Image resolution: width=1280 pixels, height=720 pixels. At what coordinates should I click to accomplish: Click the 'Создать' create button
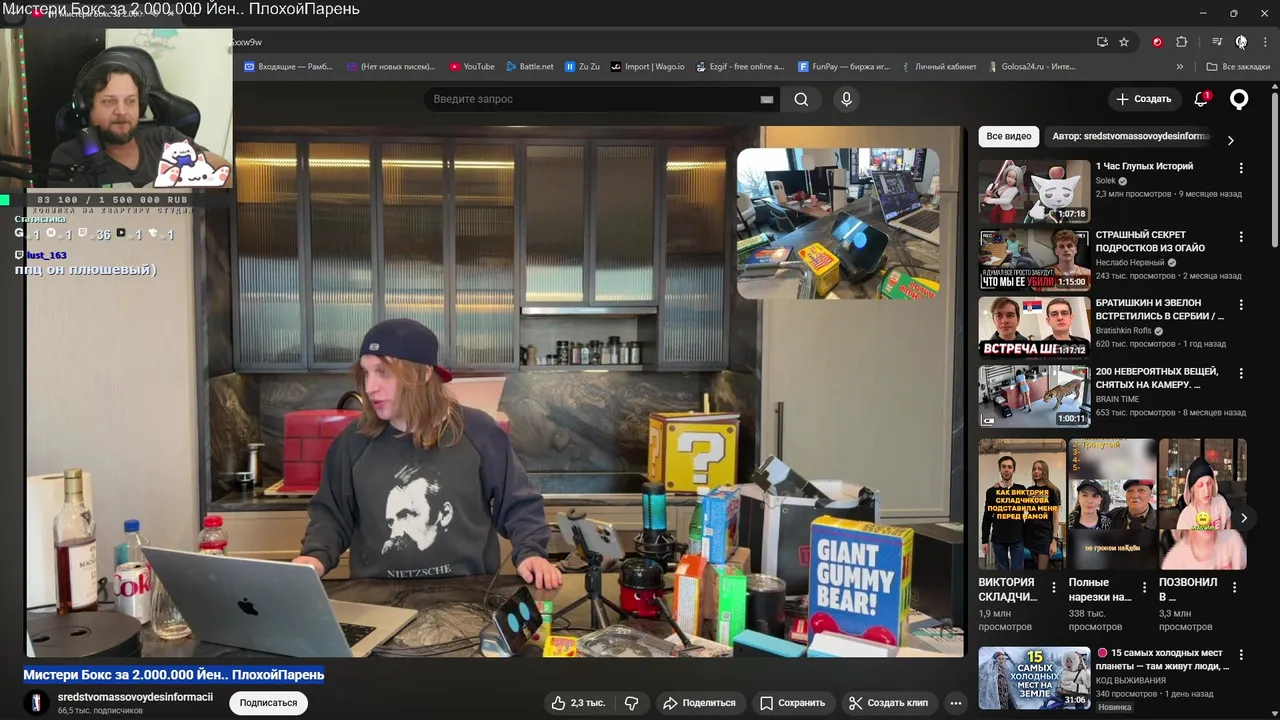click(x=1143, y=99)
